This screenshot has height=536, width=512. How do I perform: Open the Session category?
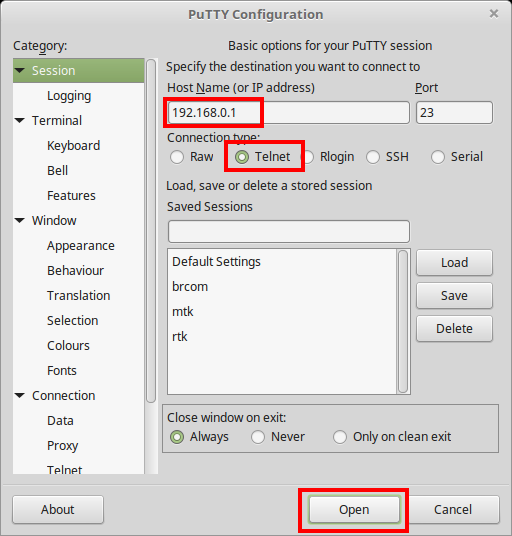pyautogui.click(x=79, y=70)
